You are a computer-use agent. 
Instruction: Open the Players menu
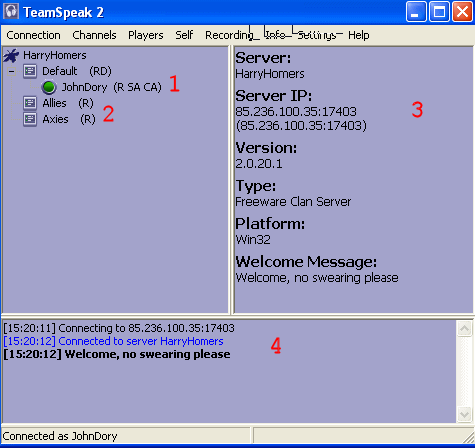pyautogui.click(x=146, y=35)
